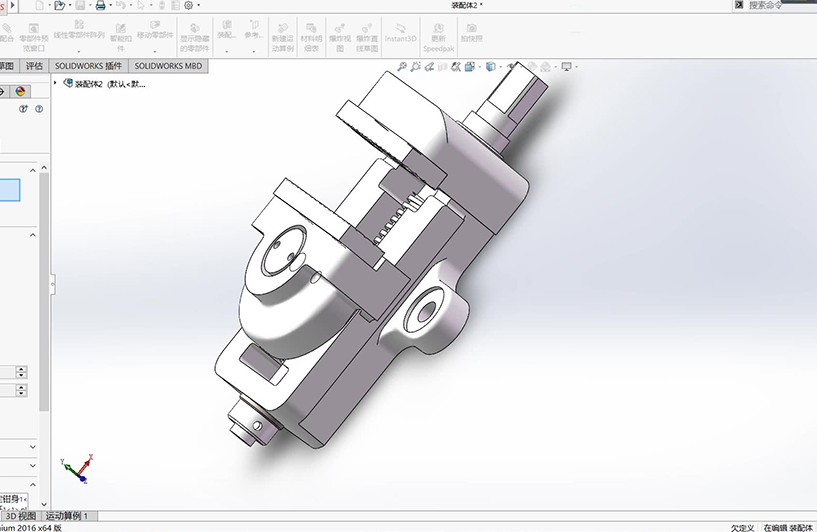Click the help question-mark icon in left panel

pos(39,109)
